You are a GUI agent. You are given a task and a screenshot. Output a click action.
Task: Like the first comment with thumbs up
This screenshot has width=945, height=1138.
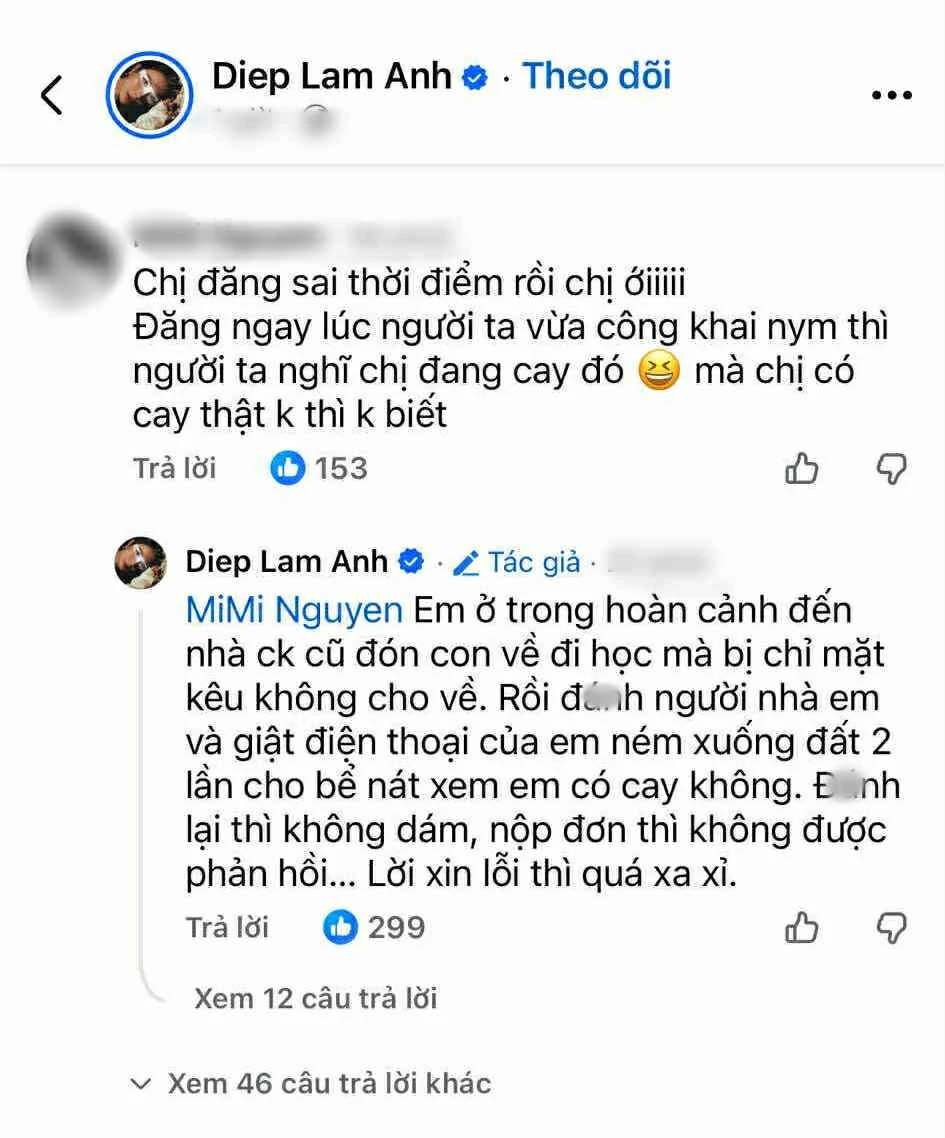point(801,468)
